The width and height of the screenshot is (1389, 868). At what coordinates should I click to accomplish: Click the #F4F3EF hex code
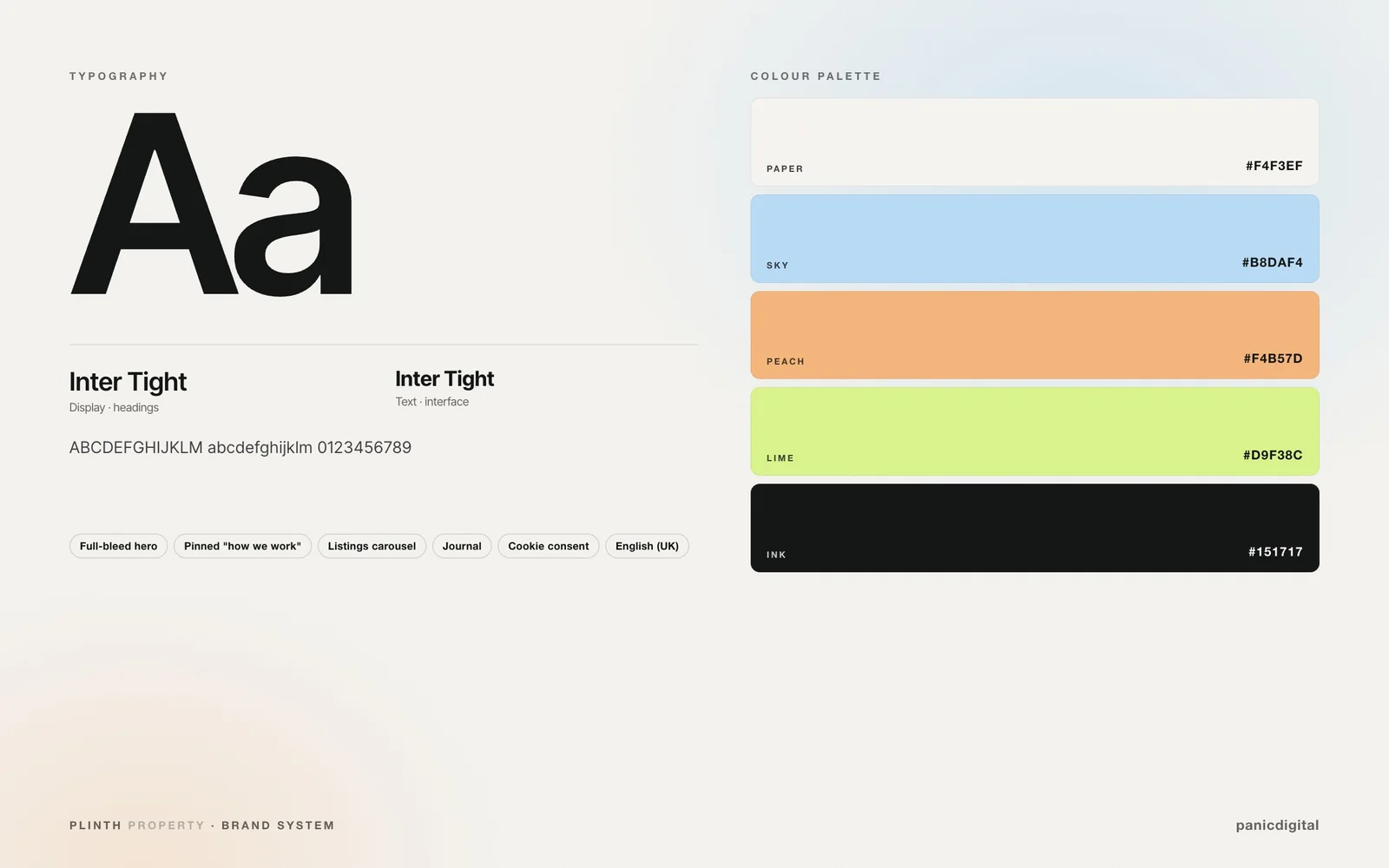click(1274, 166)
